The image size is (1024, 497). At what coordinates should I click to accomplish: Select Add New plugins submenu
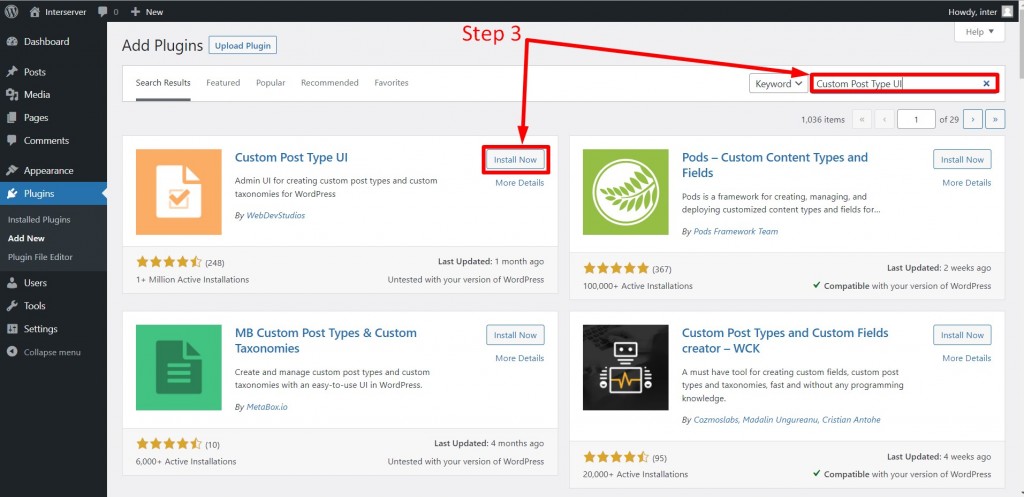[26, 238]
